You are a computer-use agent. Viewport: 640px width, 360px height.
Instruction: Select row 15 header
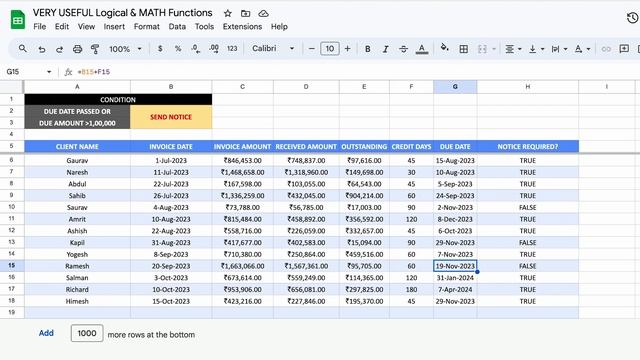pyautogui.click(x=12, y=266)
